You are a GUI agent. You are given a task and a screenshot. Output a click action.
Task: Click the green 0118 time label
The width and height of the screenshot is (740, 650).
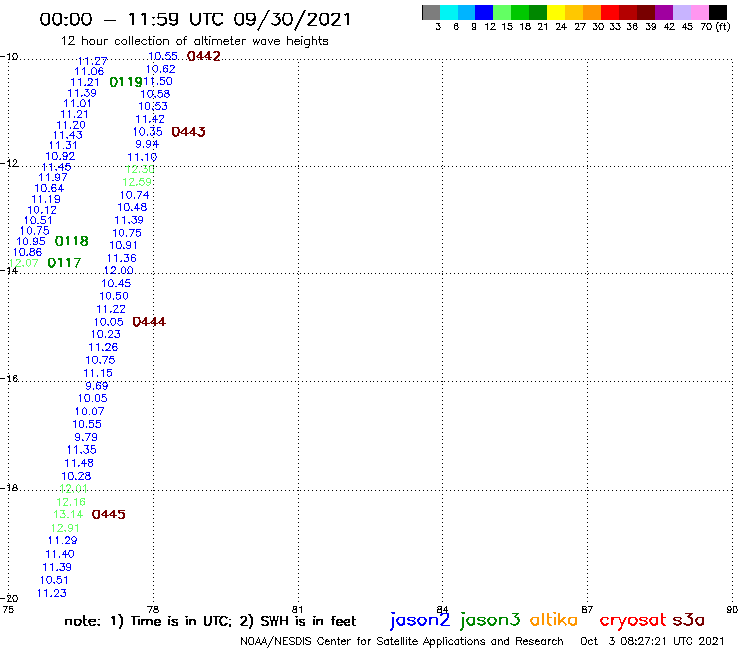point(72,241)
